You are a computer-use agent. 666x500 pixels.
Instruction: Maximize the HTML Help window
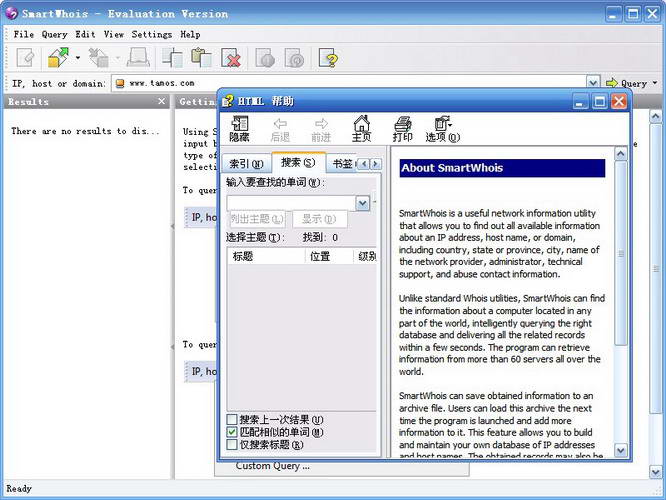click(599, 102)
